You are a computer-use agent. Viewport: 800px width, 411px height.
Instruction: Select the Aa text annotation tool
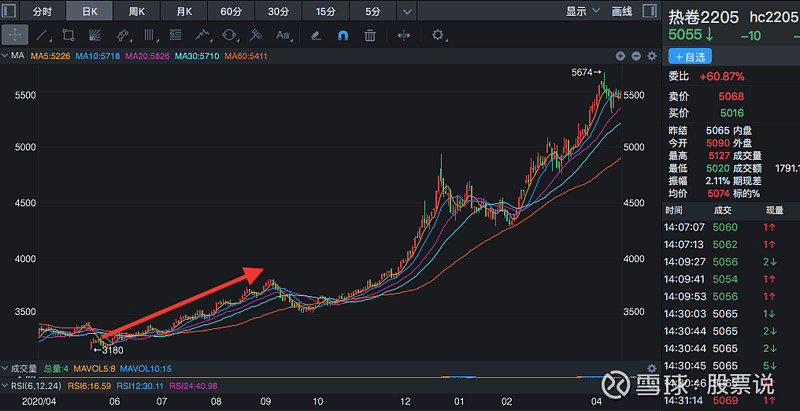click(283, 35)
